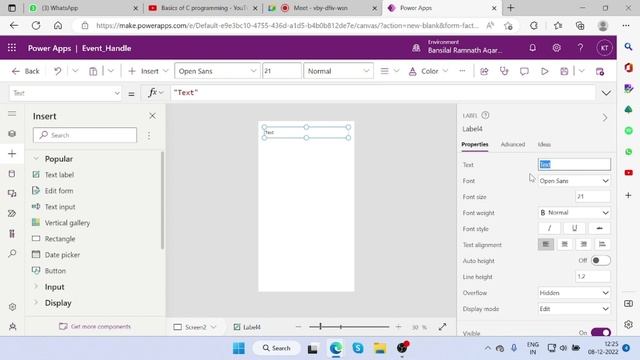Click the Fit to window icon
Viewport: 640px width, 360px height.
[442, 327]
